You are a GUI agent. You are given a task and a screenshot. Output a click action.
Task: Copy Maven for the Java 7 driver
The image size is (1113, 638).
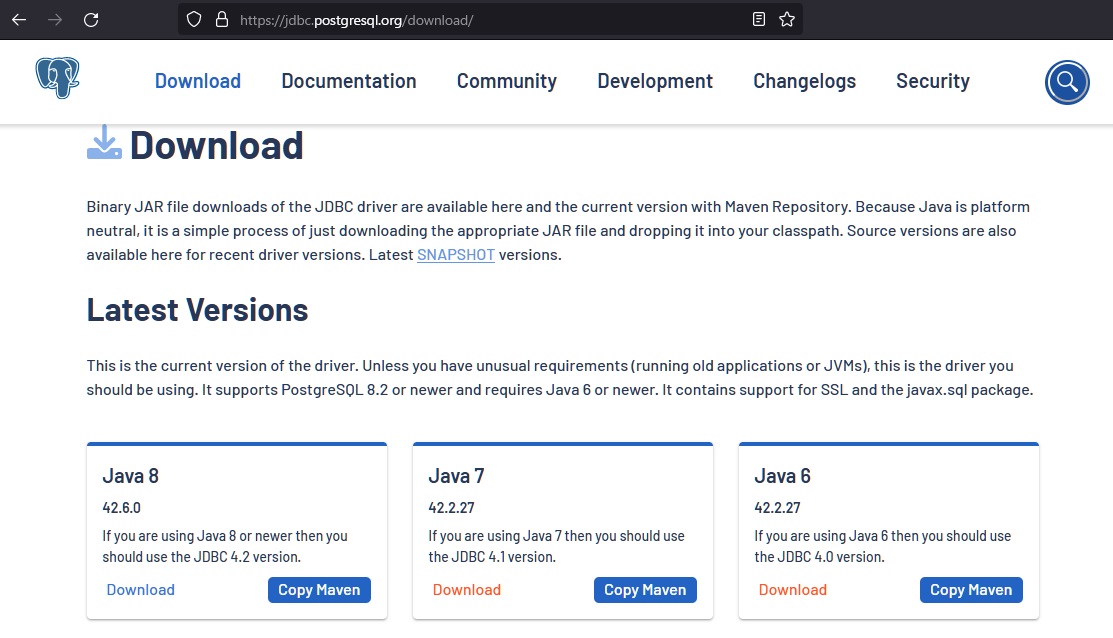645,590
